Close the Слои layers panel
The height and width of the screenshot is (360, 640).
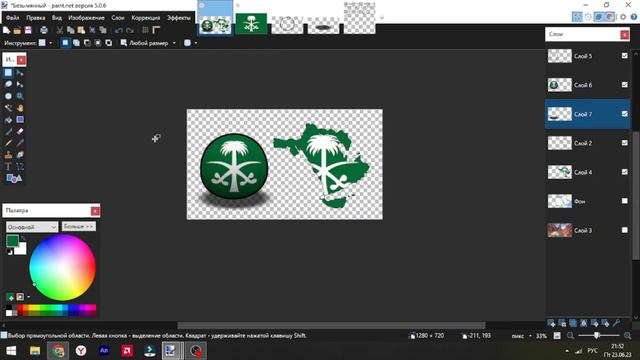pos(624,35)
